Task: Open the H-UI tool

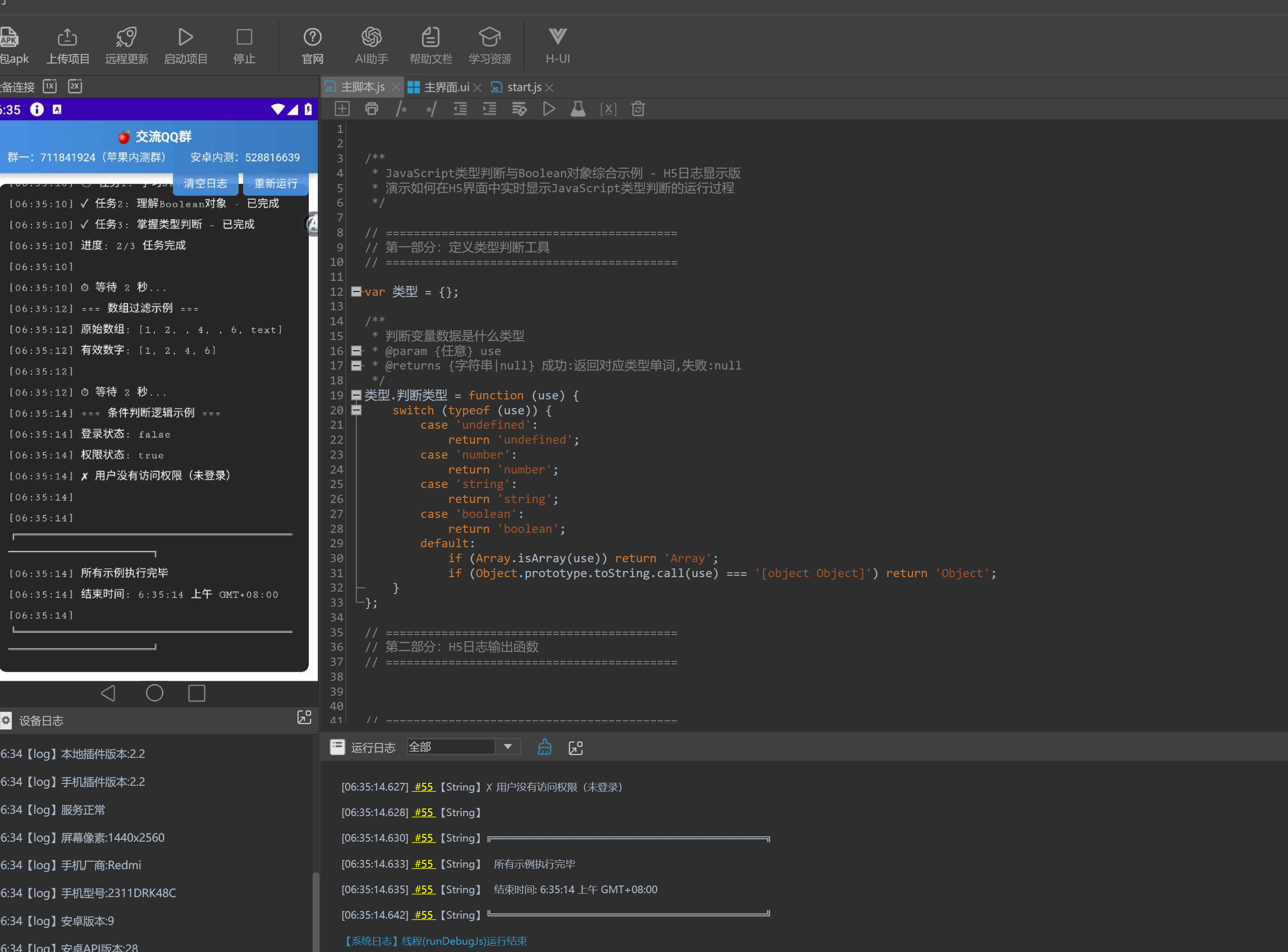Action: click(x=557, y=38)
